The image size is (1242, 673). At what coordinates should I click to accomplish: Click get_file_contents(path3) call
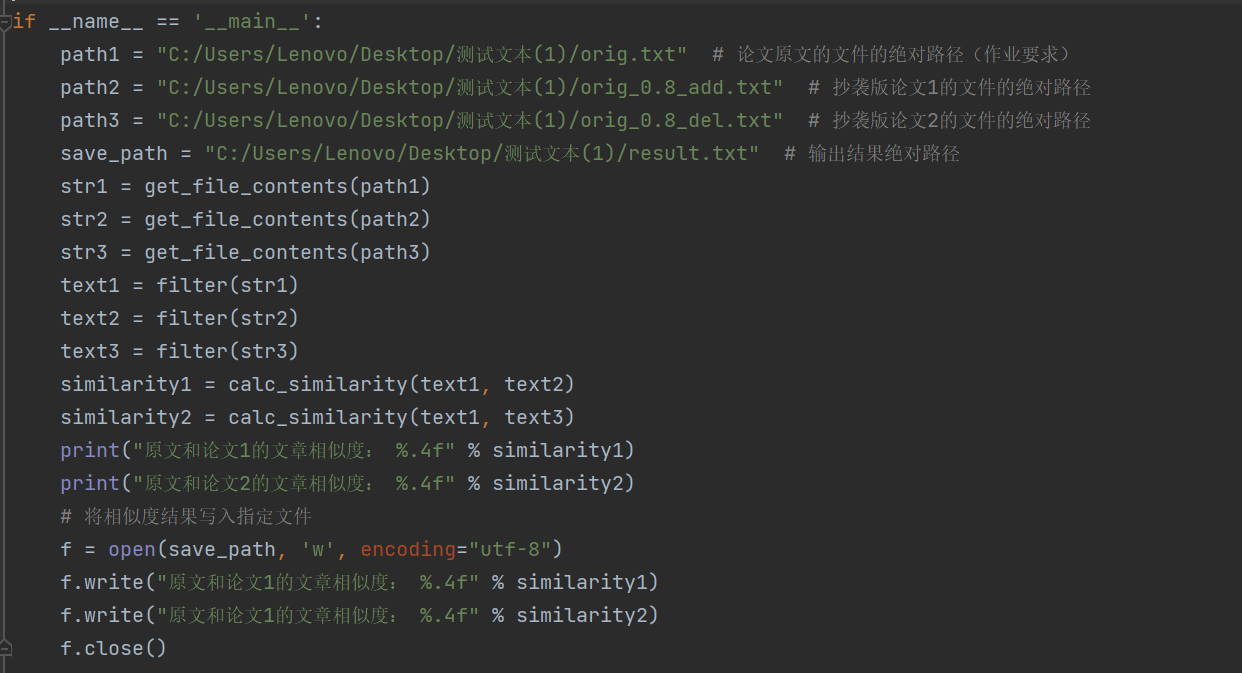click(x=287, y=252)
